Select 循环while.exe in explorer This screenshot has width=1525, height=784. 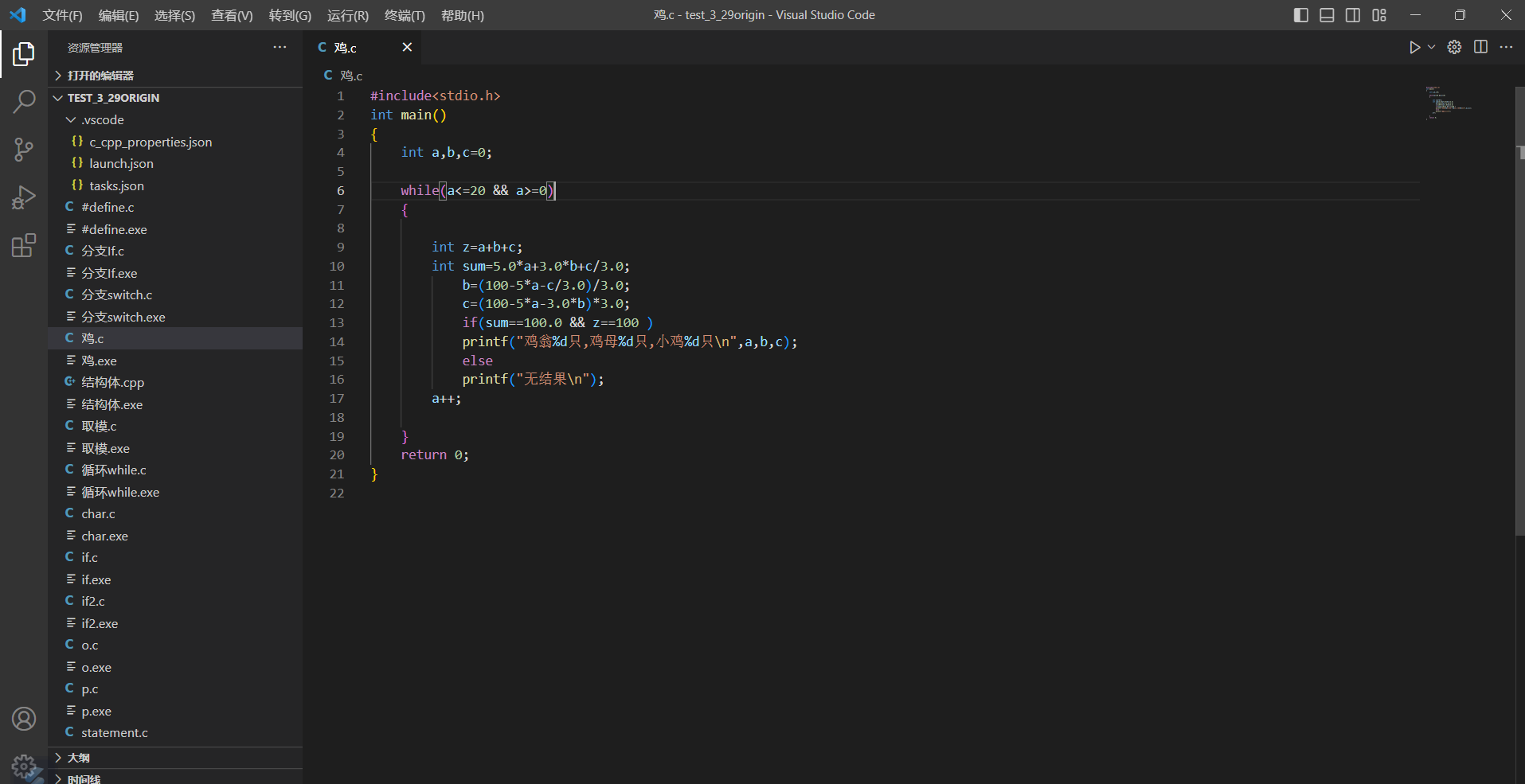[175, 492]
